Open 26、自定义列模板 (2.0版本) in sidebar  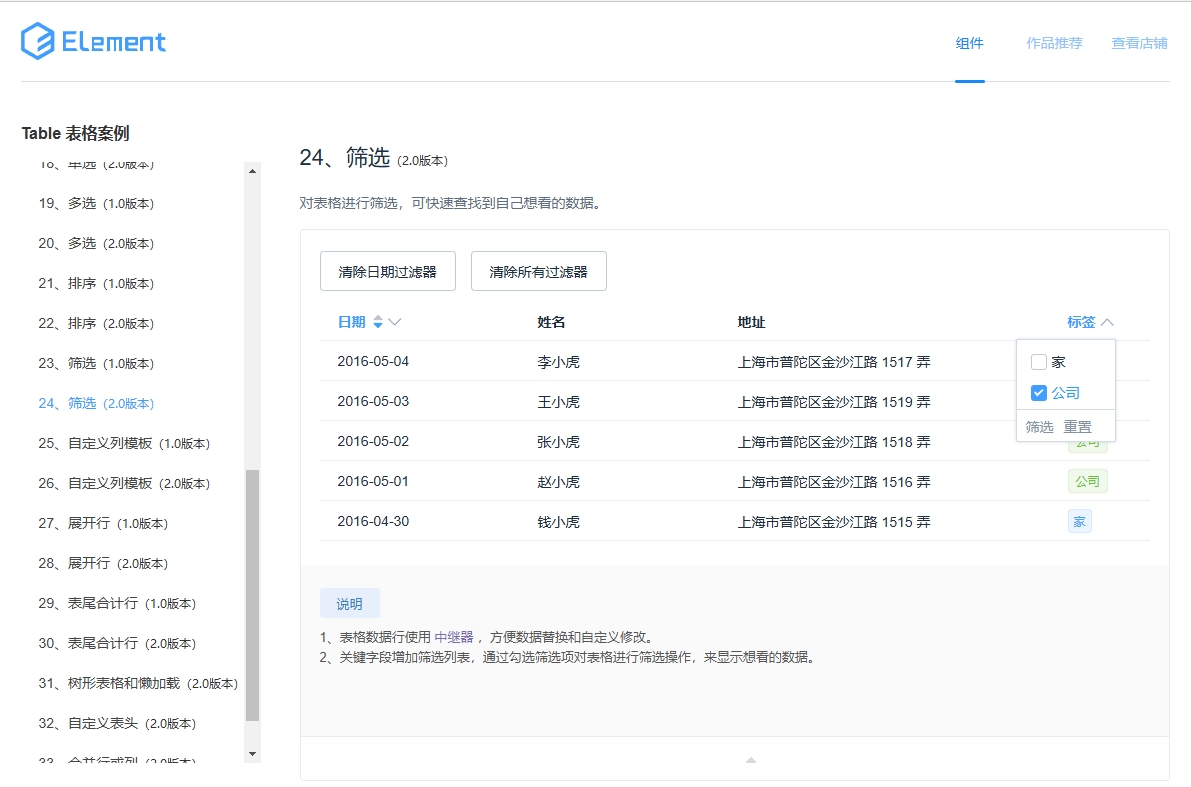[x=125, y=484]
